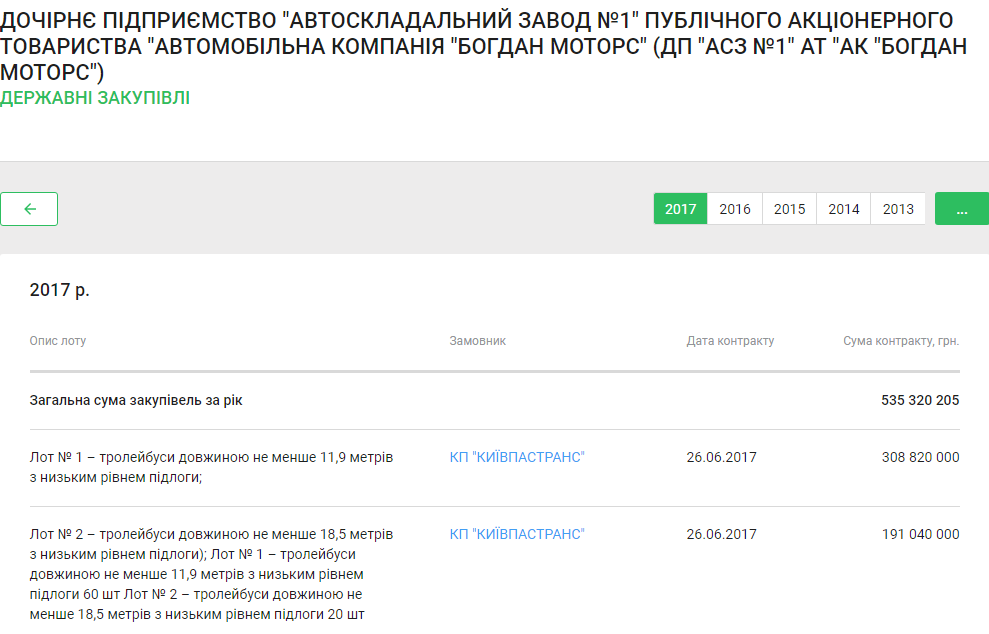Show procurements for 2014
This screenshot has height=634, width=989.
click(x=843, y=209)
